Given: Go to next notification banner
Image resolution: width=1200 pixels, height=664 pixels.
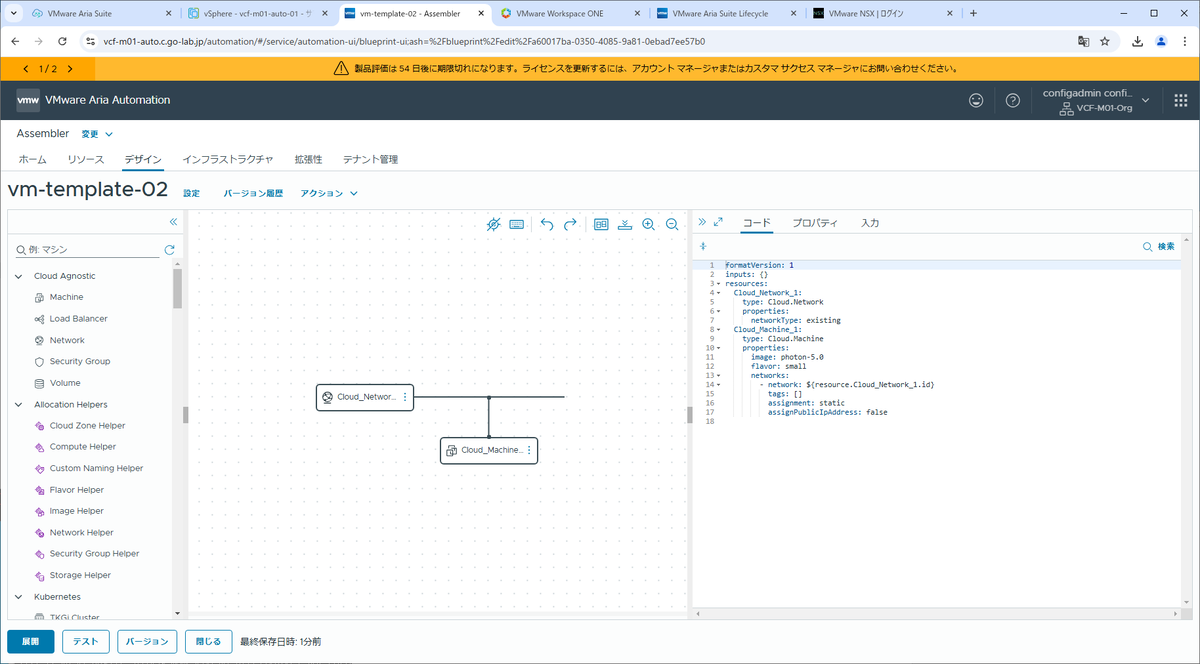Looking at the screenshot, I should [70, 69].
